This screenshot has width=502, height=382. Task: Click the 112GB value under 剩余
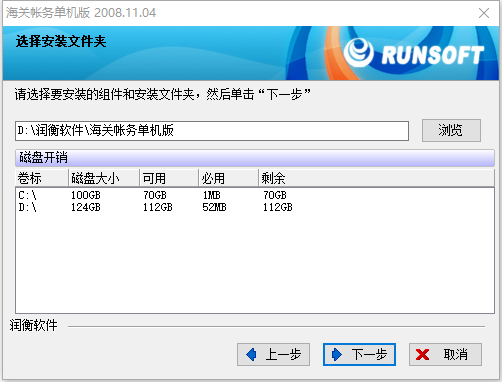click(278, 207)
